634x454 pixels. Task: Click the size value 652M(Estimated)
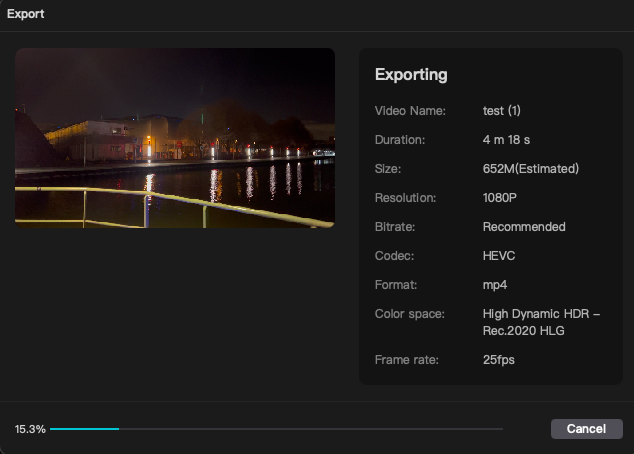tap(530, 169)
